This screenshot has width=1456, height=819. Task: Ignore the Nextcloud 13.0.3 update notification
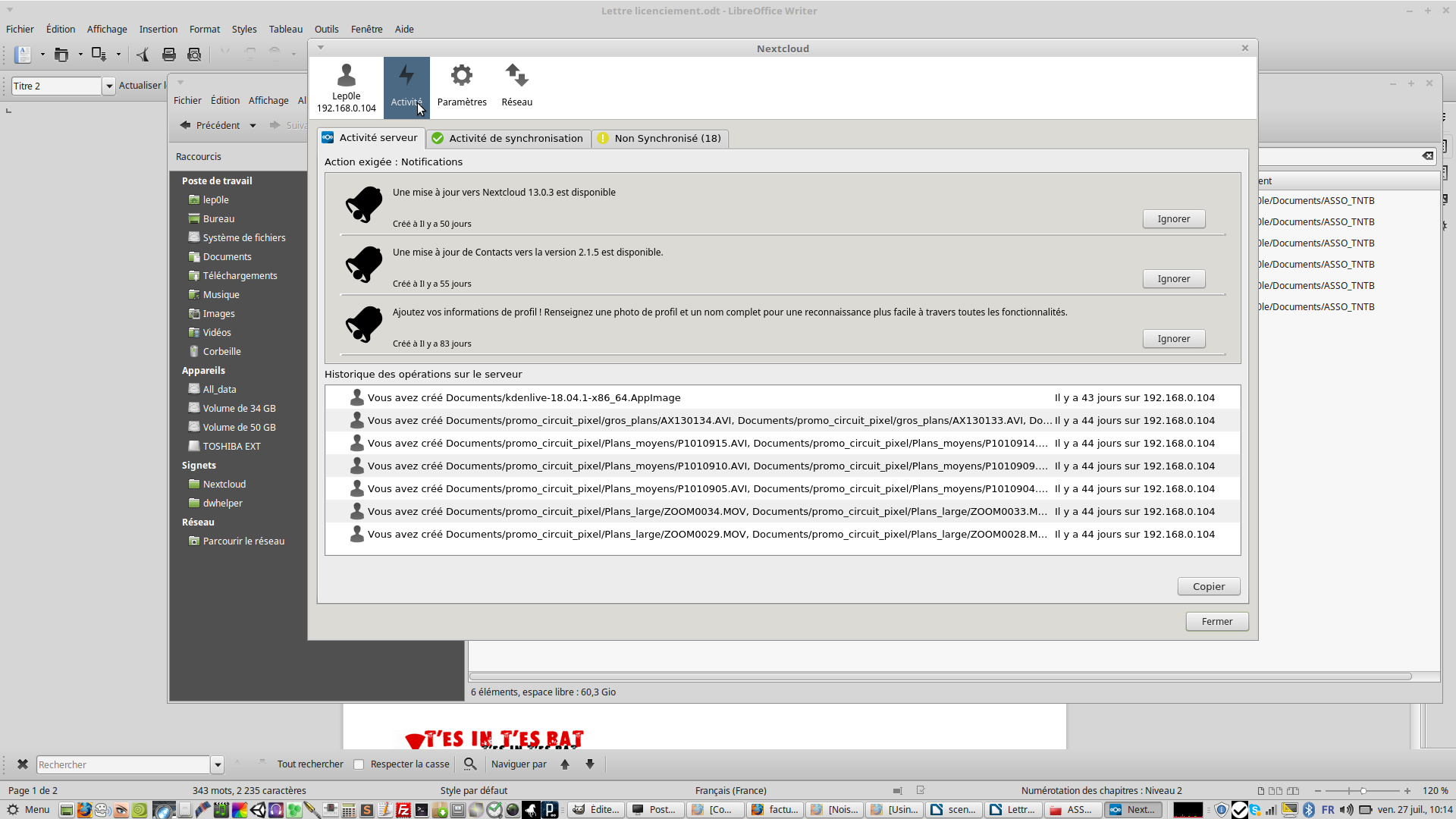click(x=1173, y=219)
